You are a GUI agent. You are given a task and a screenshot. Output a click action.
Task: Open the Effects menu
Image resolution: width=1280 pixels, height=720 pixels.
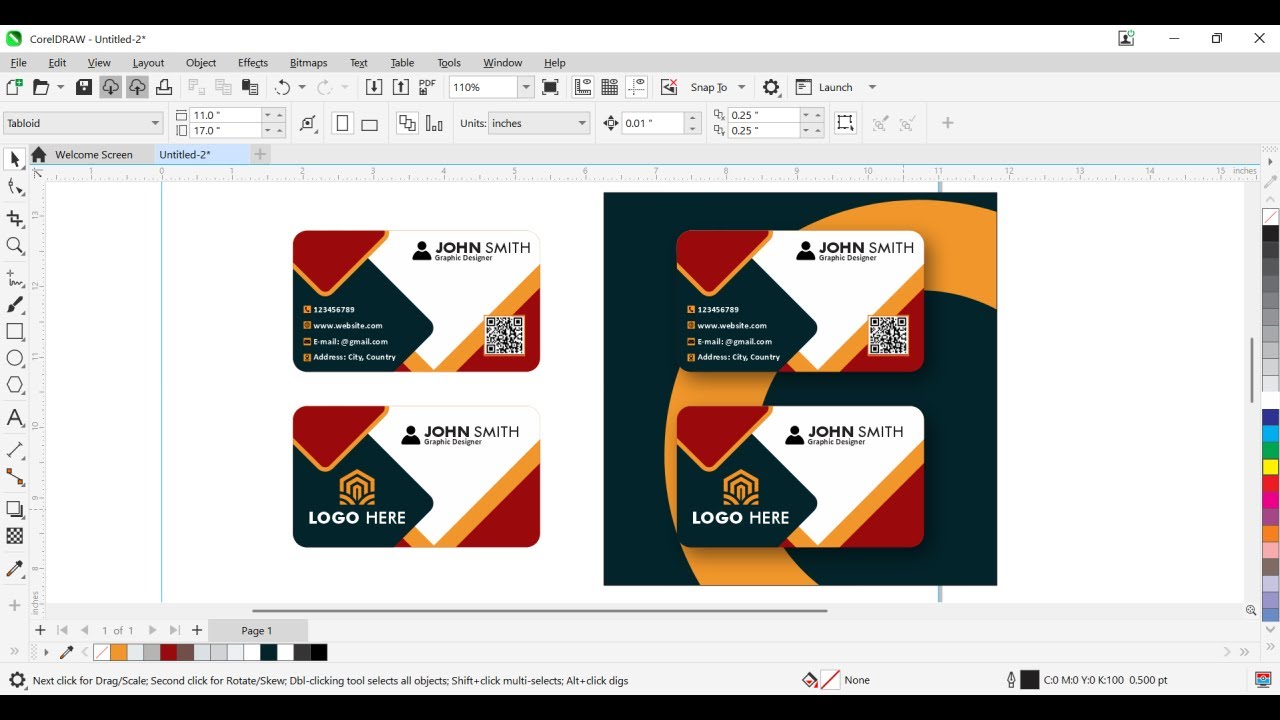click(253, 62)
